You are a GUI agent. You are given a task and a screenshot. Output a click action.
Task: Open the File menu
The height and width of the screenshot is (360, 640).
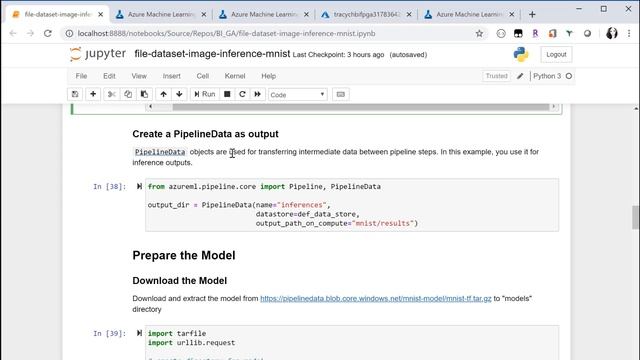(81, 76)
